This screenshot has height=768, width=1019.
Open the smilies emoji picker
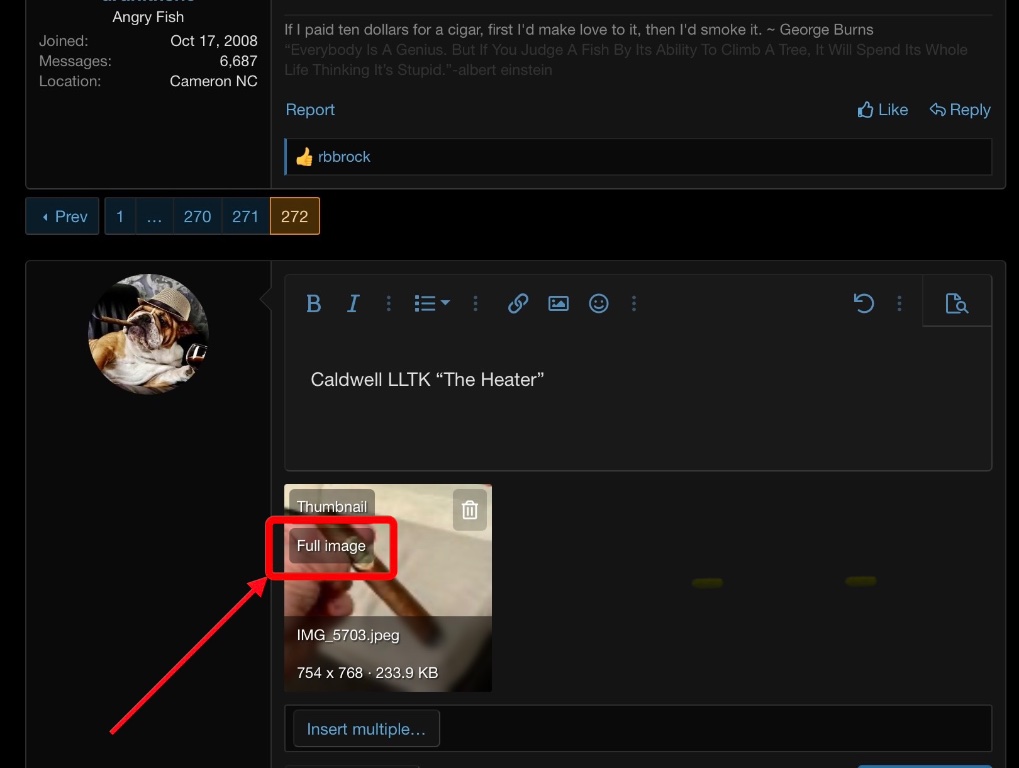(x=598, y=304)
